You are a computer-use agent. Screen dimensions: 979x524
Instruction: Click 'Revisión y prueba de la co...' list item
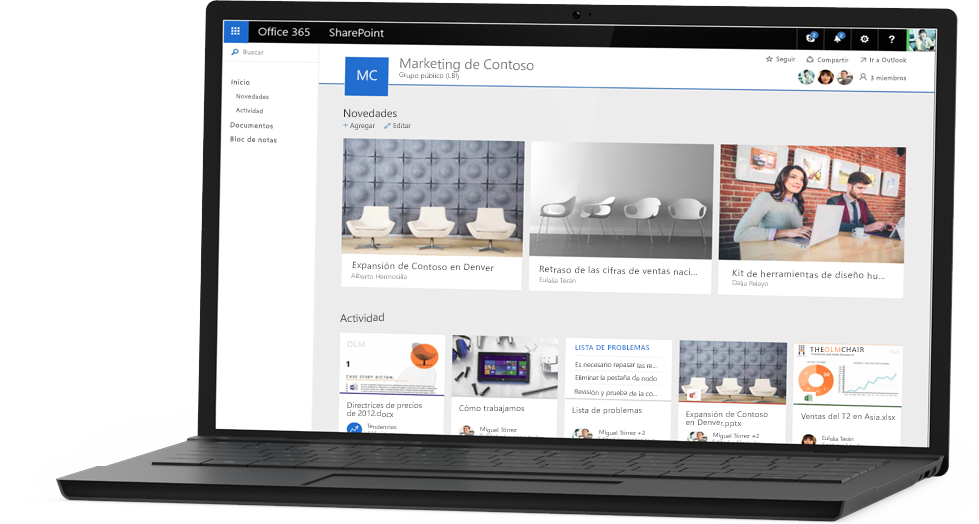(615, 392)
